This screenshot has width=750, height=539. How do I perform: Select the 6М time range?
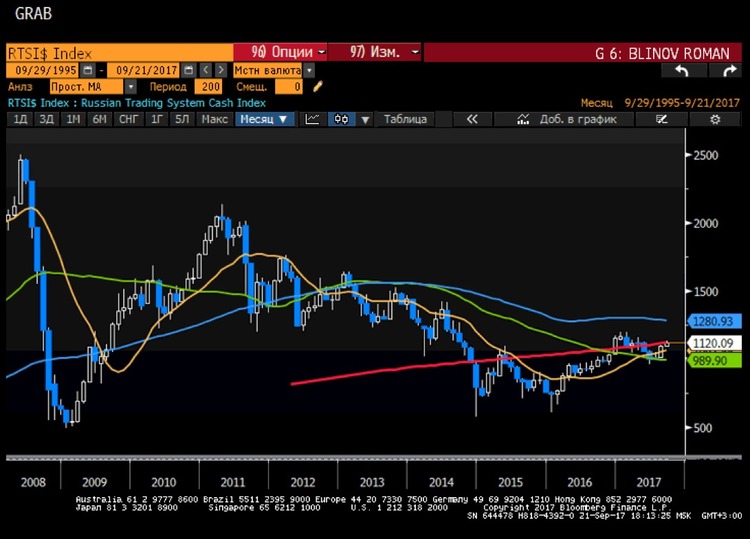(x=99, y=119)
